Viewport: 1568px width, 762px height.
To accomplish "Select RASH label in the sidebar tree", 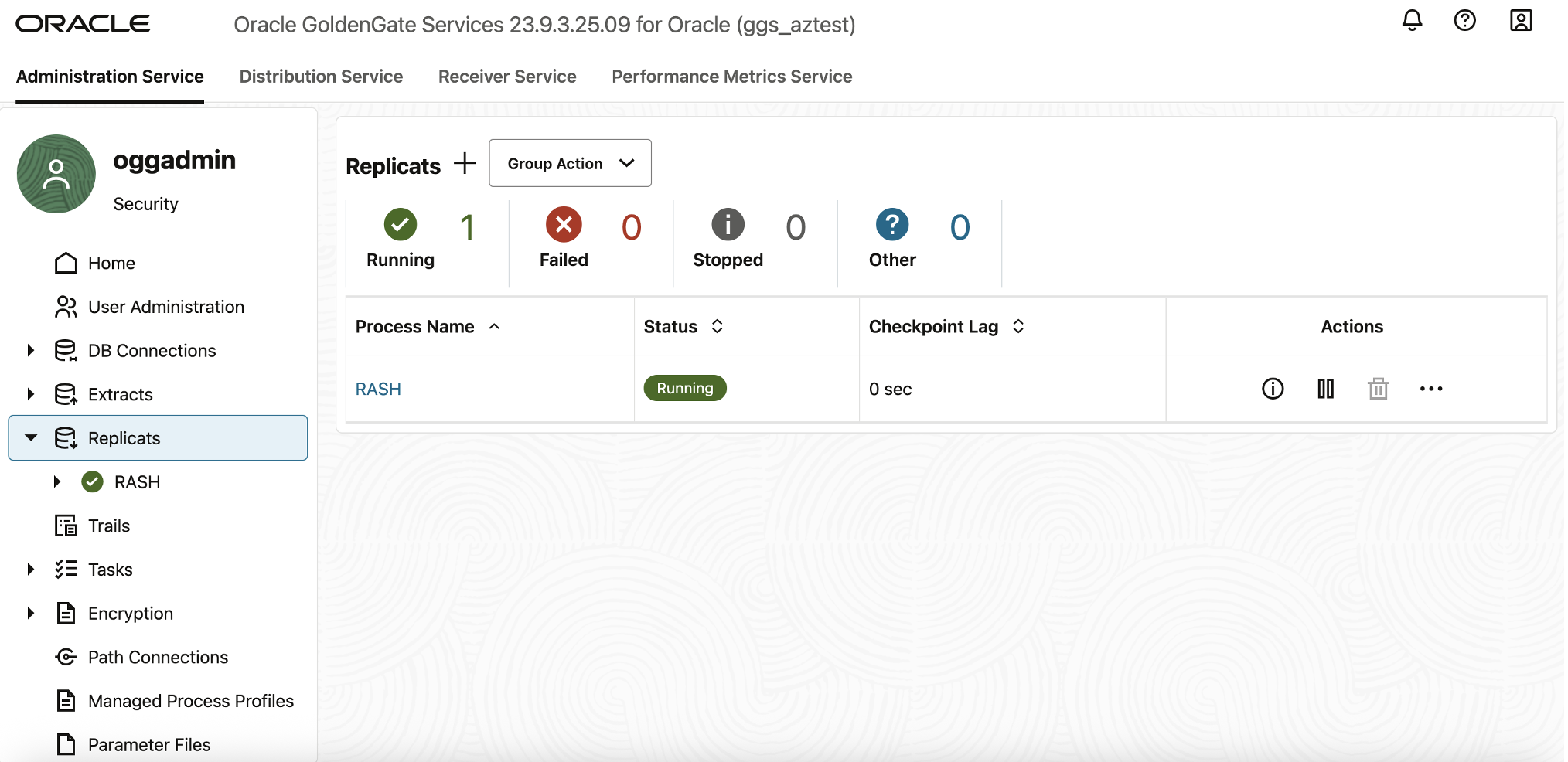I will pyautogui.click(x=138, y=482).
